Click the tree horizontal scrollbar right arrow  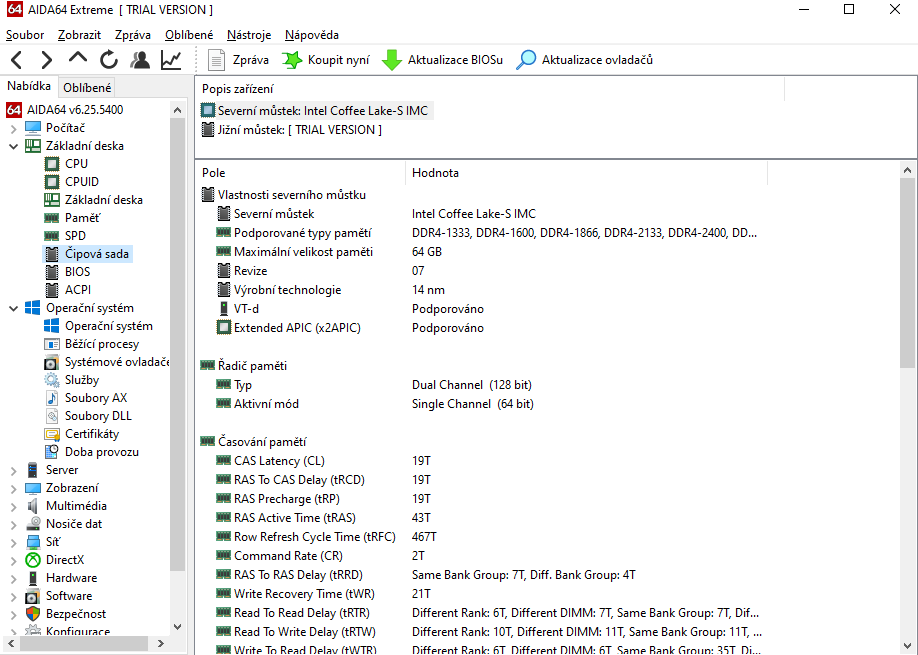pyautogui.click(x=161, y=643)
